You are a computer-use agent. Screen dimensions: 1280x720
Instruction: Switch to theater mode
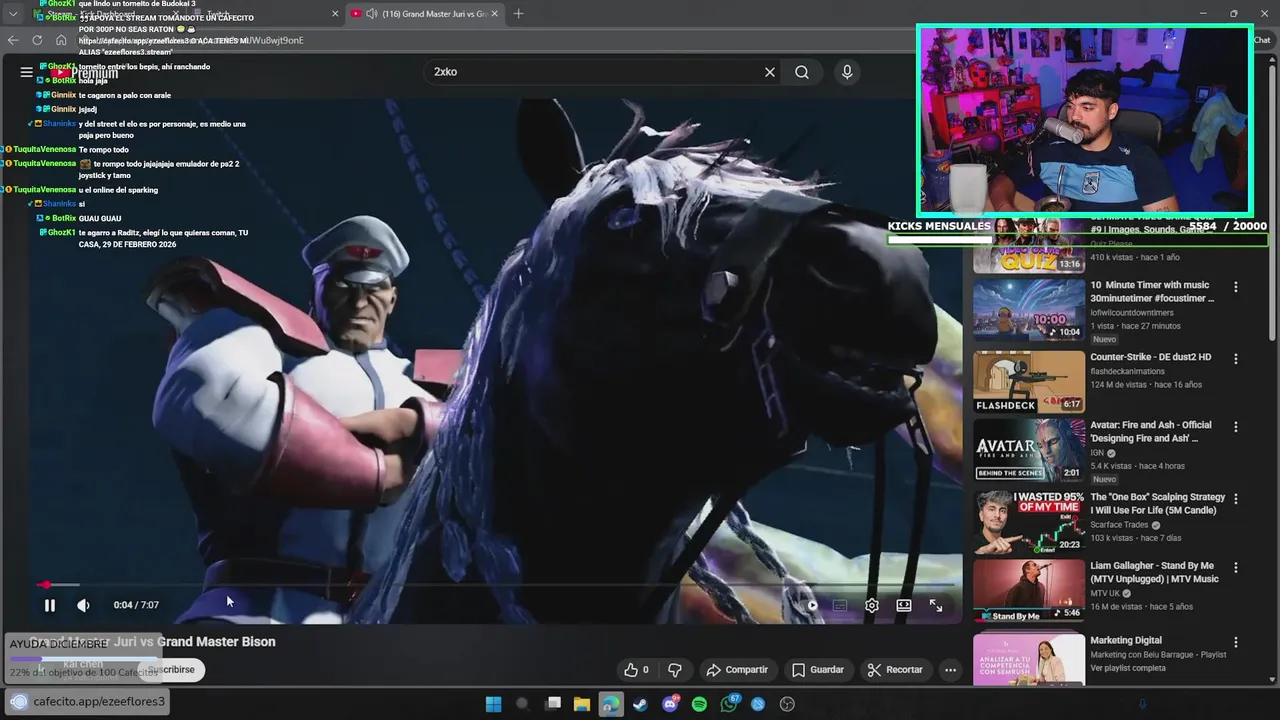[904, 605]
